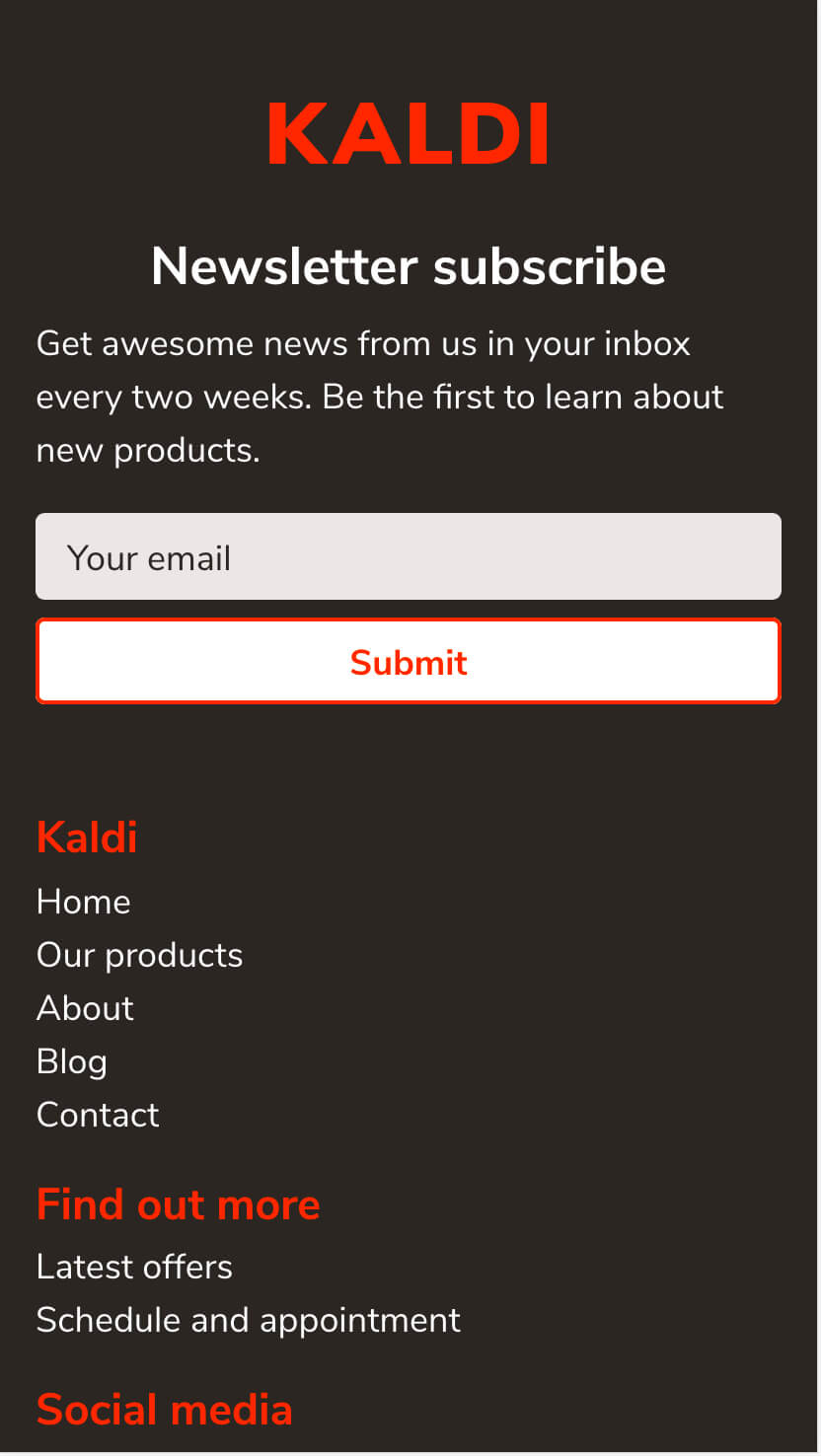Click the 'Find out more' section heading
The height and width of the screenshot is (1456, 821).
click(179, 1204)
